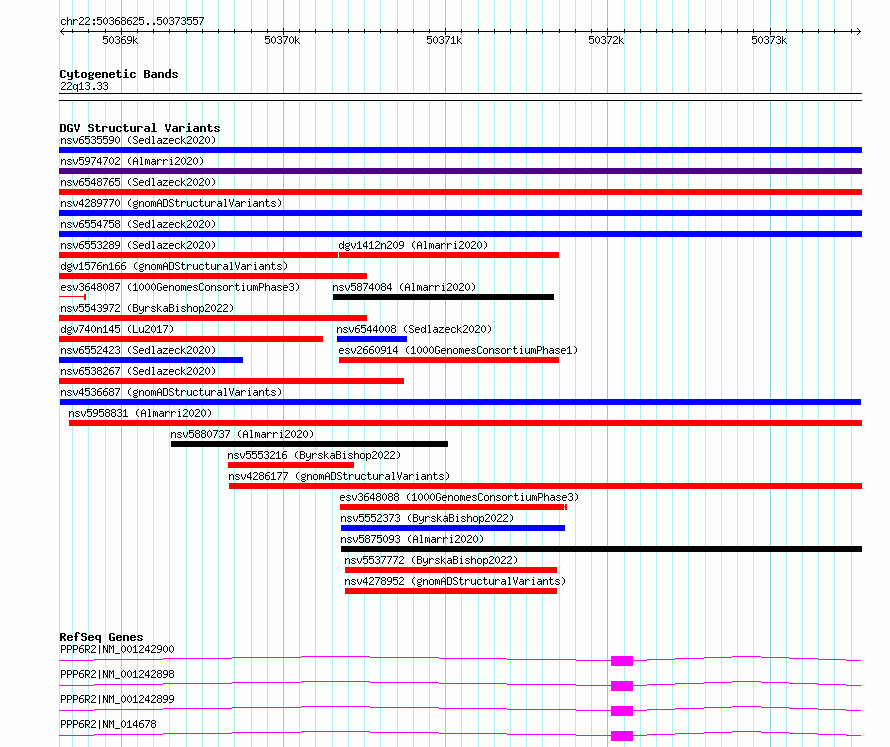
Task: Click esv3648088 (1000GenomesConsortiumPhase3) label
Action: [459, 497]
